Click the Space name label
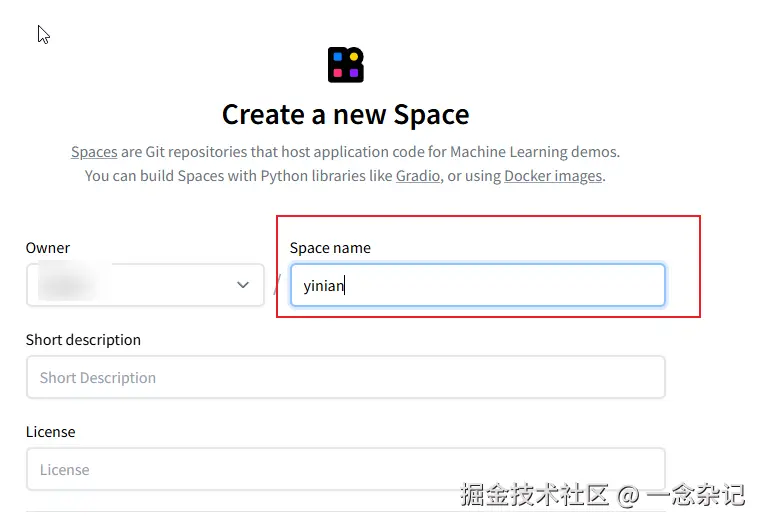763x526 pixels. tap(330, 248)
